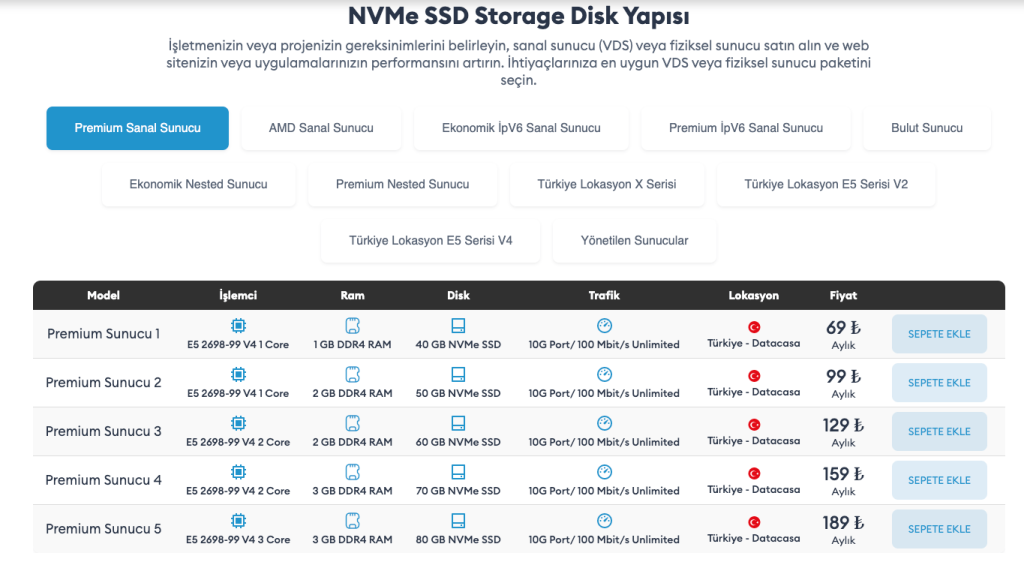1024x568 pixels.
Task: Click the RAM icon in Premium Sunucu 2 row
Action: pos(353,374)
